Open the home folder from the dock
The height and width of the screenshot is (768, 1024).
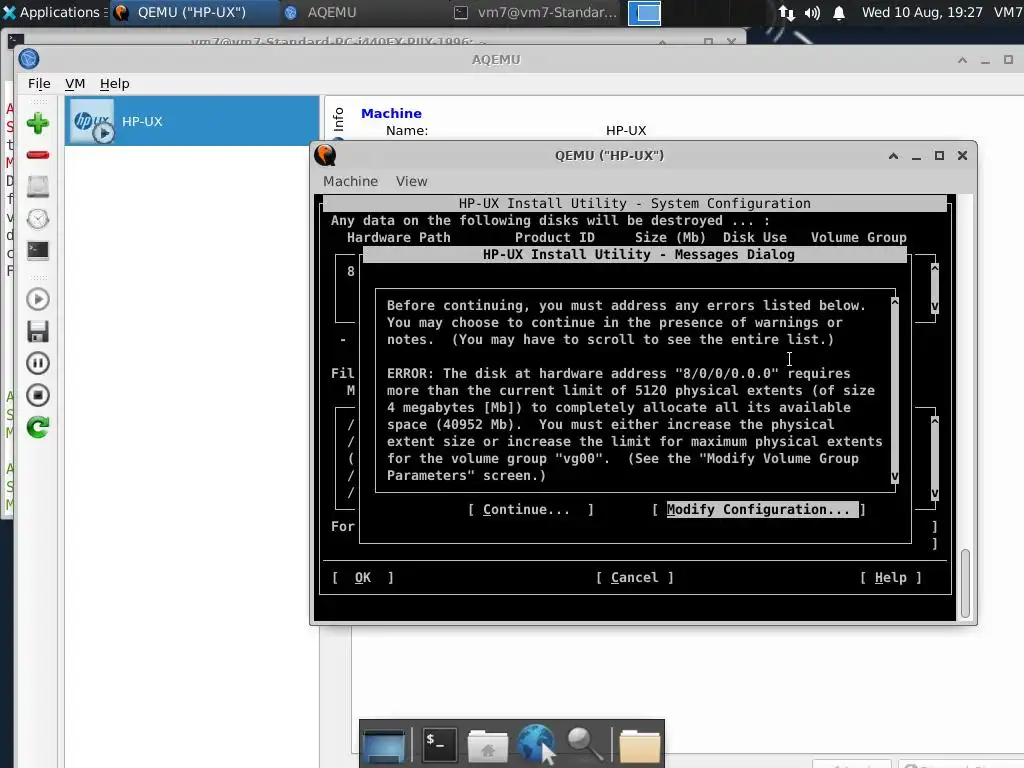click(x=487, y=745)
